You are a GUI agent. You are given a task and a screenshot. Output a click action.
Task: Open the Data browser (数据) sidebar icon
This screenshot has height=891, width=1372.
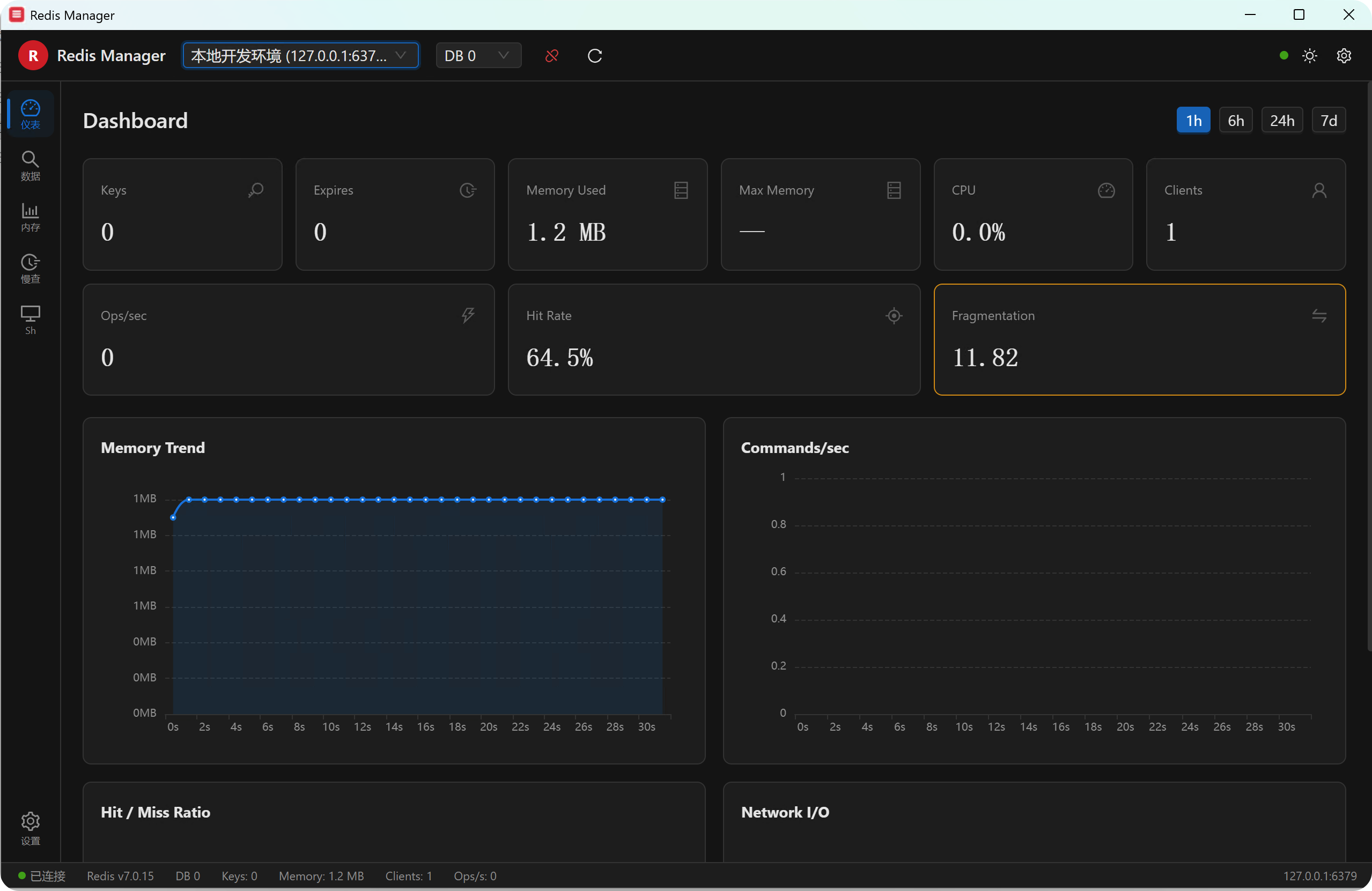coord(31,166)
